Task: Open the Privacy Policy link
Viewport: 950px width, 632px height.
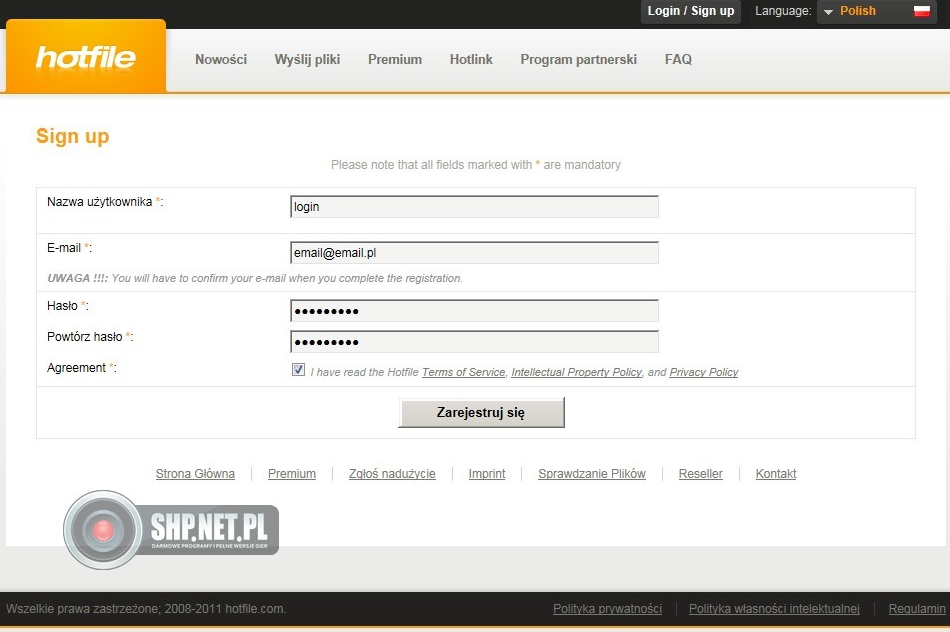Action: (x=703, y=372)
